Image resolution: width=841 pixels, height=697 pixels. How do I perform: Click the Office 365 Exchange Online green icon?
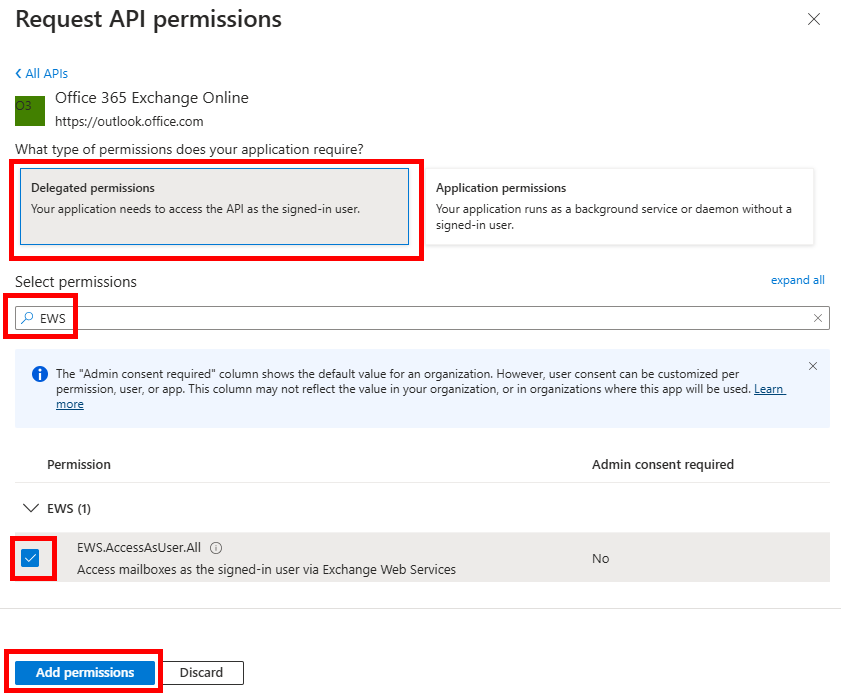30,111
